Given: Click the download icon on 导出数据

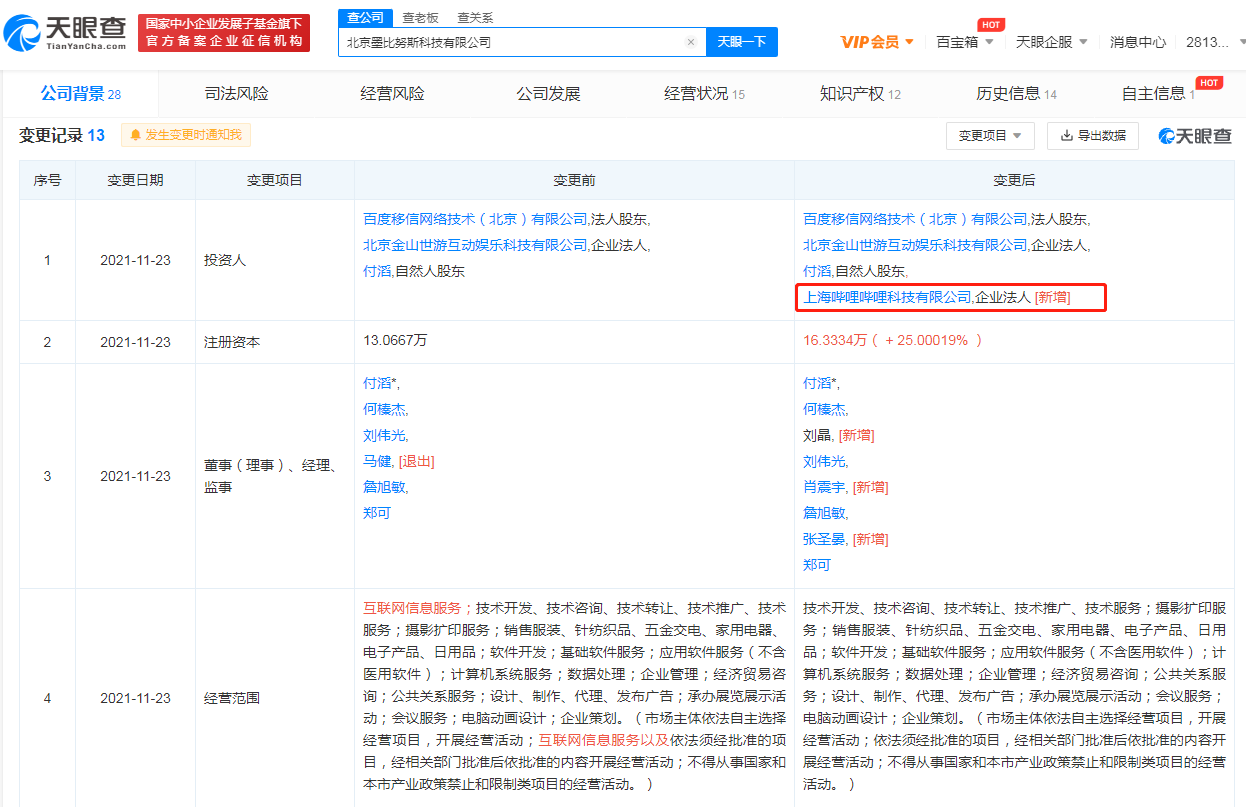Looking at the screenshot, I should (x=1067, y=136).
